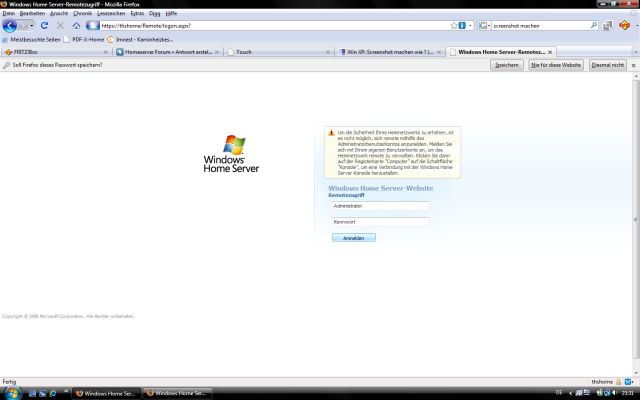This screenshot has height=400, width=640.
Task: Open Meistbesuchte Seiten bookmark folder
Action: [31, 40]
